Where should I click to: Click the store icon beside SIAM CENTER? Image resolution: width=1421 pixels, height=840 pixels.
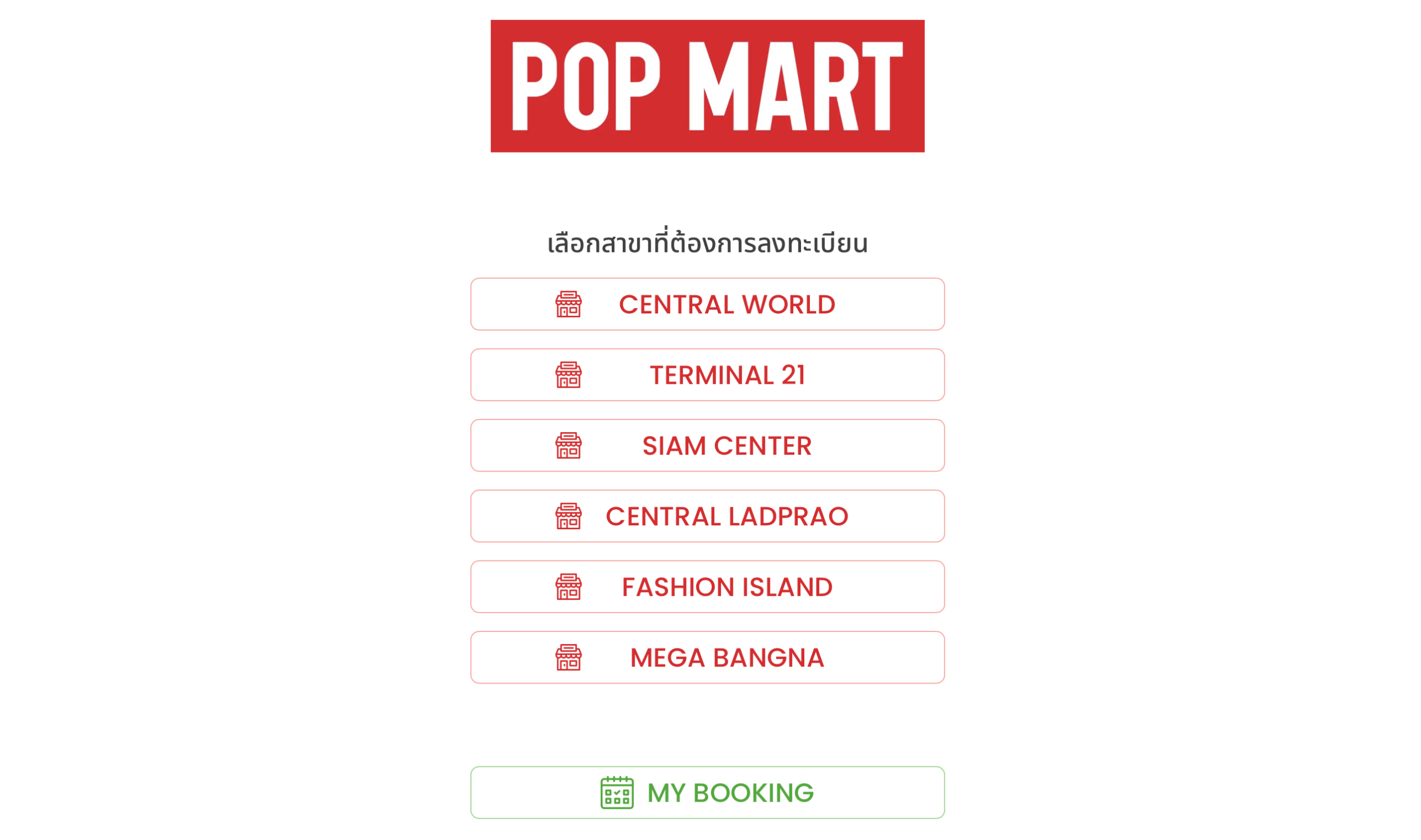(x=568, y=445)
